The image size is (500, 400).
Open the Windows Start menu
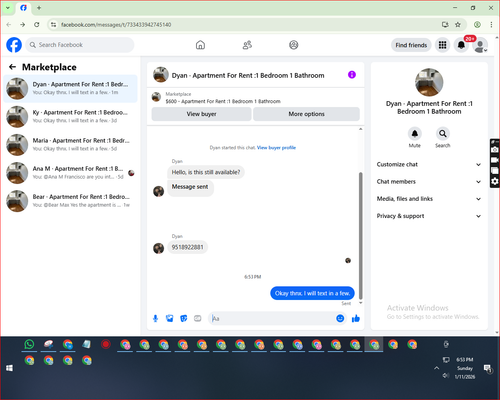point(9,368)
